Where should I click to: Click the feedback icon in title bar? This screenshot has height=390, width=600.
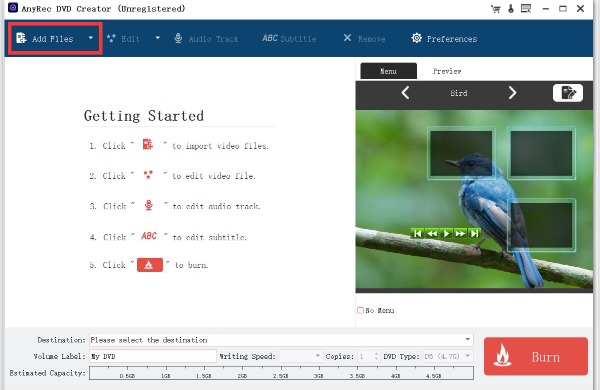coord(526,8)
